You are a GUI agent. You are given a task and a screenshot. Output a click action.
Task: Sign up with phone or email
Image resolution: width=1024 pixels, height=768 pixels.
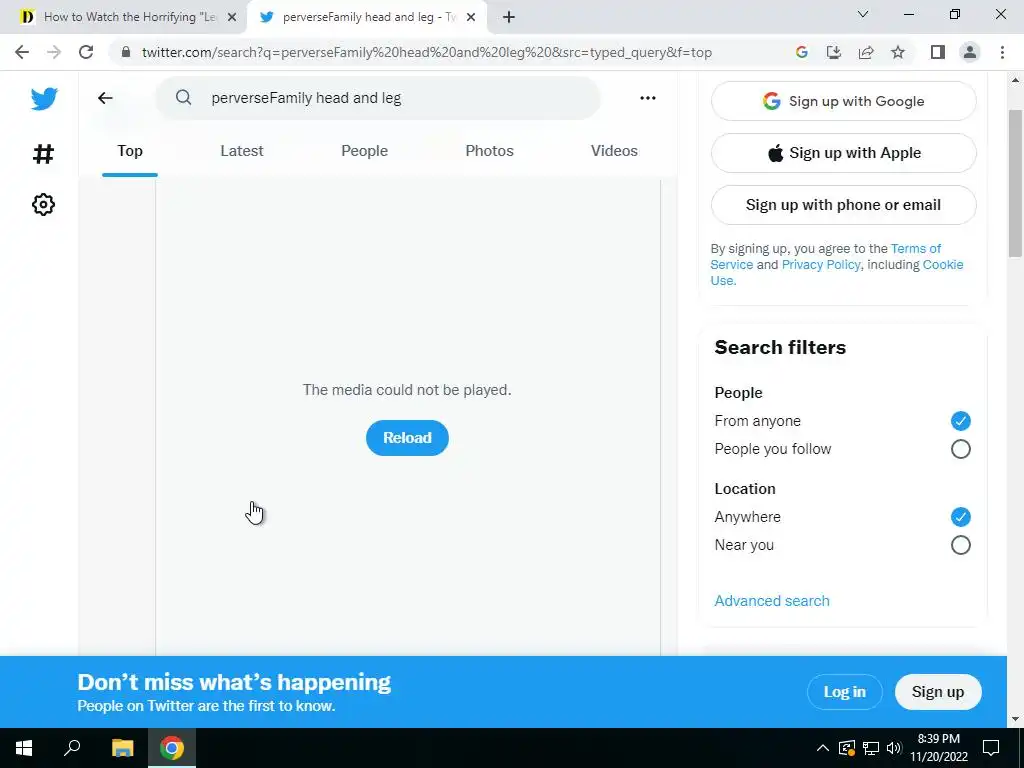pyautogui.click(x=844, y=205)
